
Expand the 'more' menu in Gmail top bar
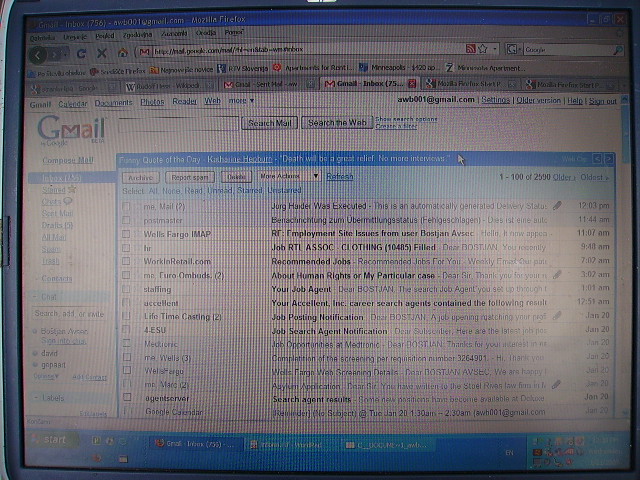241,100
